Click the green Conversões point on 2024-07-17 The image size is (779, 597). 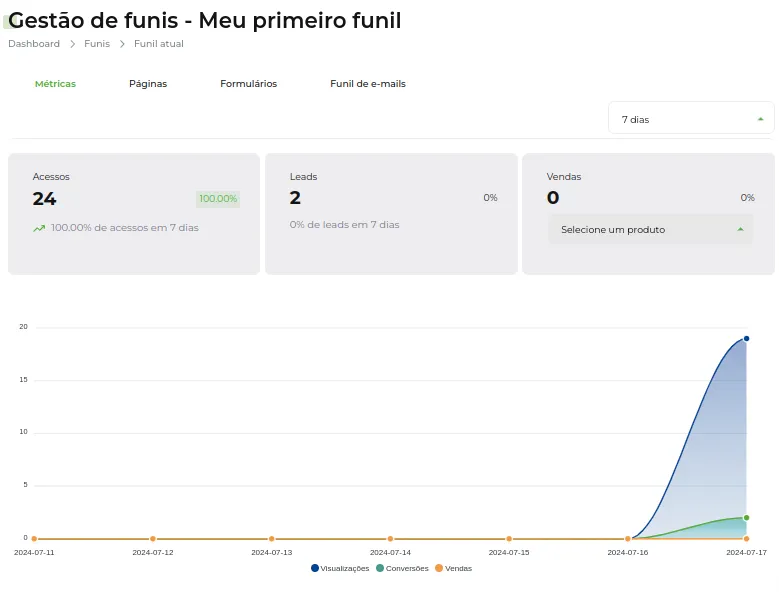point(746,518)
